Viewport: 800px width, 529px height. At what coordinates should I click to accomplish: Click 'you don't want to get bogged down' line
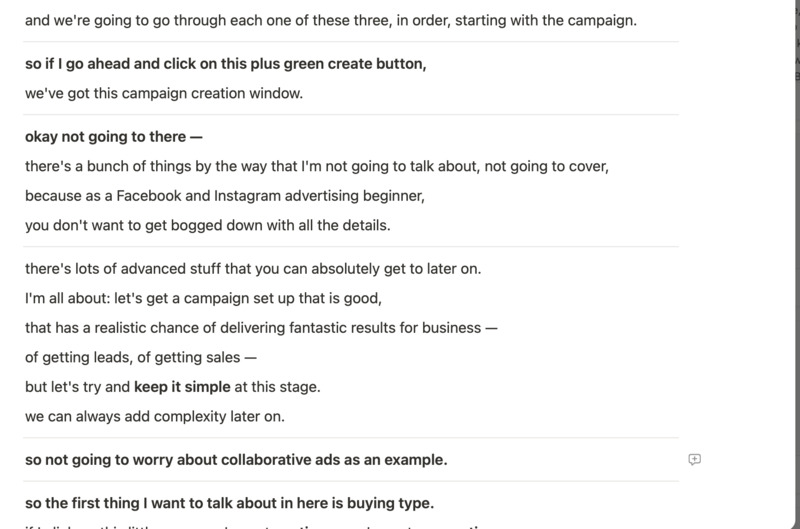coord(208,225)
